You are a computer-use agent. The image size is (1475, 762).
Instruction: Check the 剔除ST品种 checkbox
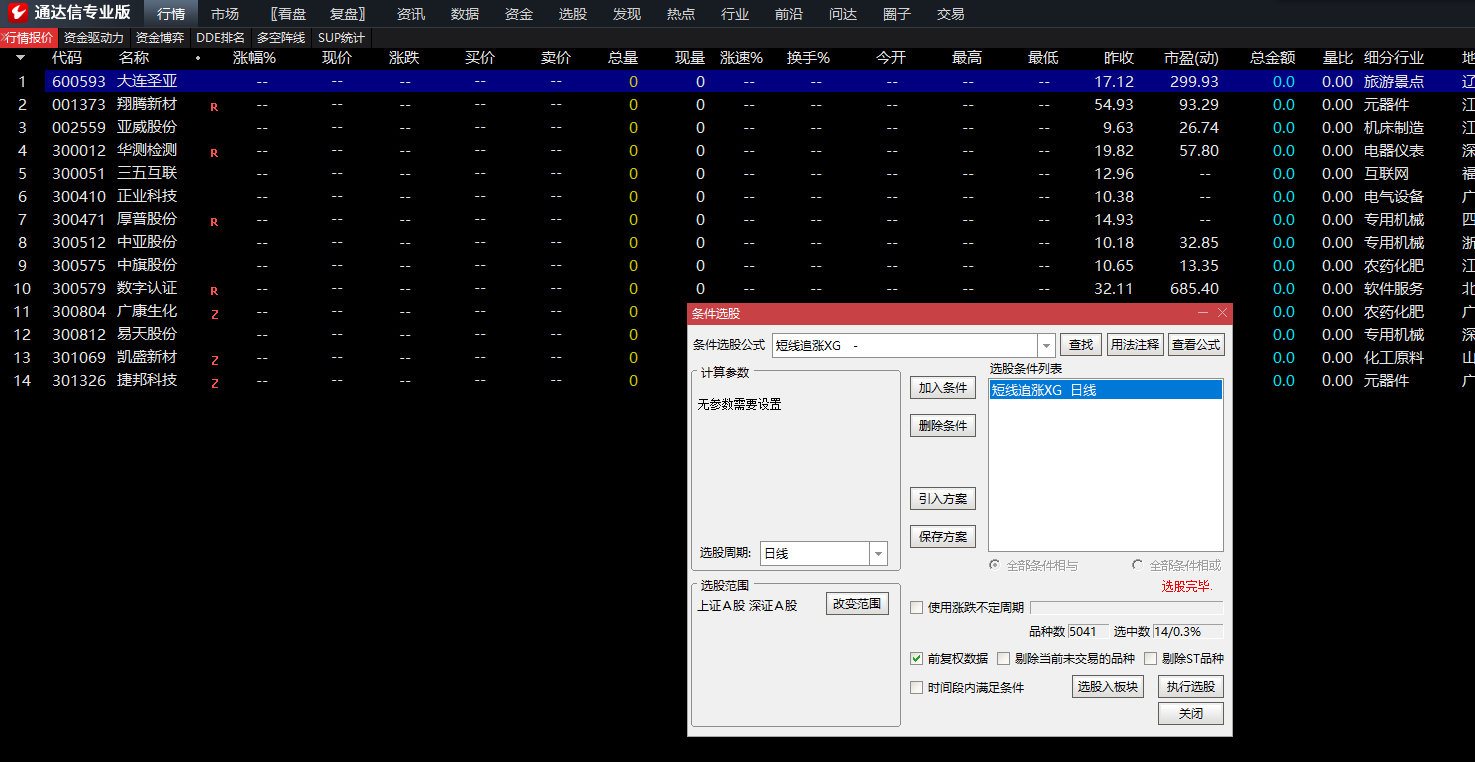[1151, 658]
